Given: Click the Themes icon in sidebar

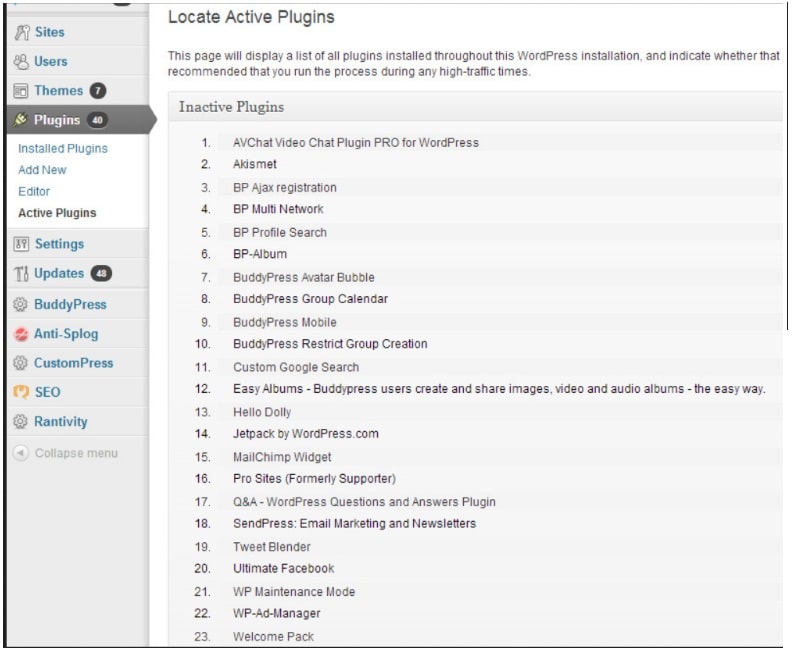Looking at the screenshot, I should (x=21, y=91).
